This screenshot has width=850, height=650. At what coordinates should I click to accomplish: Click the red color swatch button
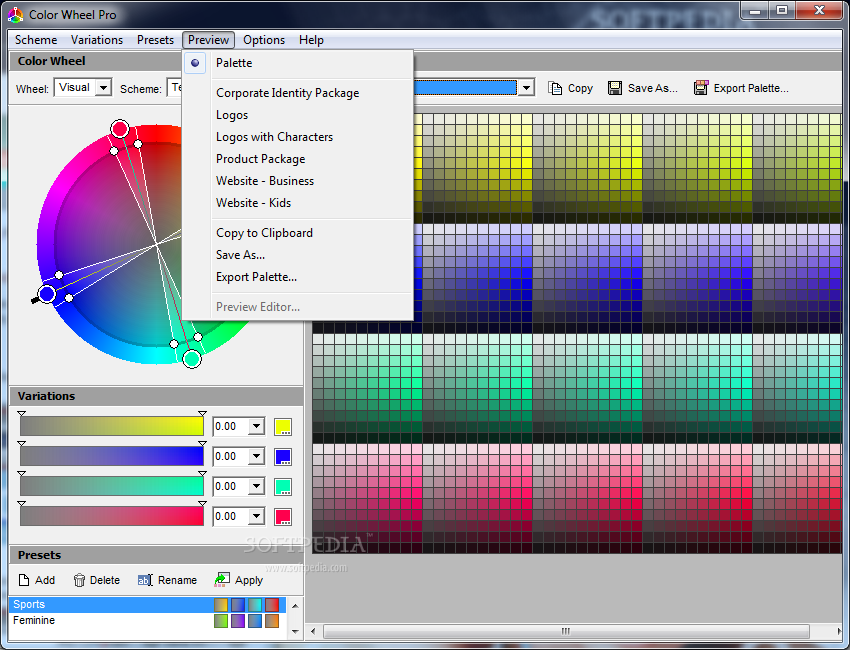pos(283,516)
